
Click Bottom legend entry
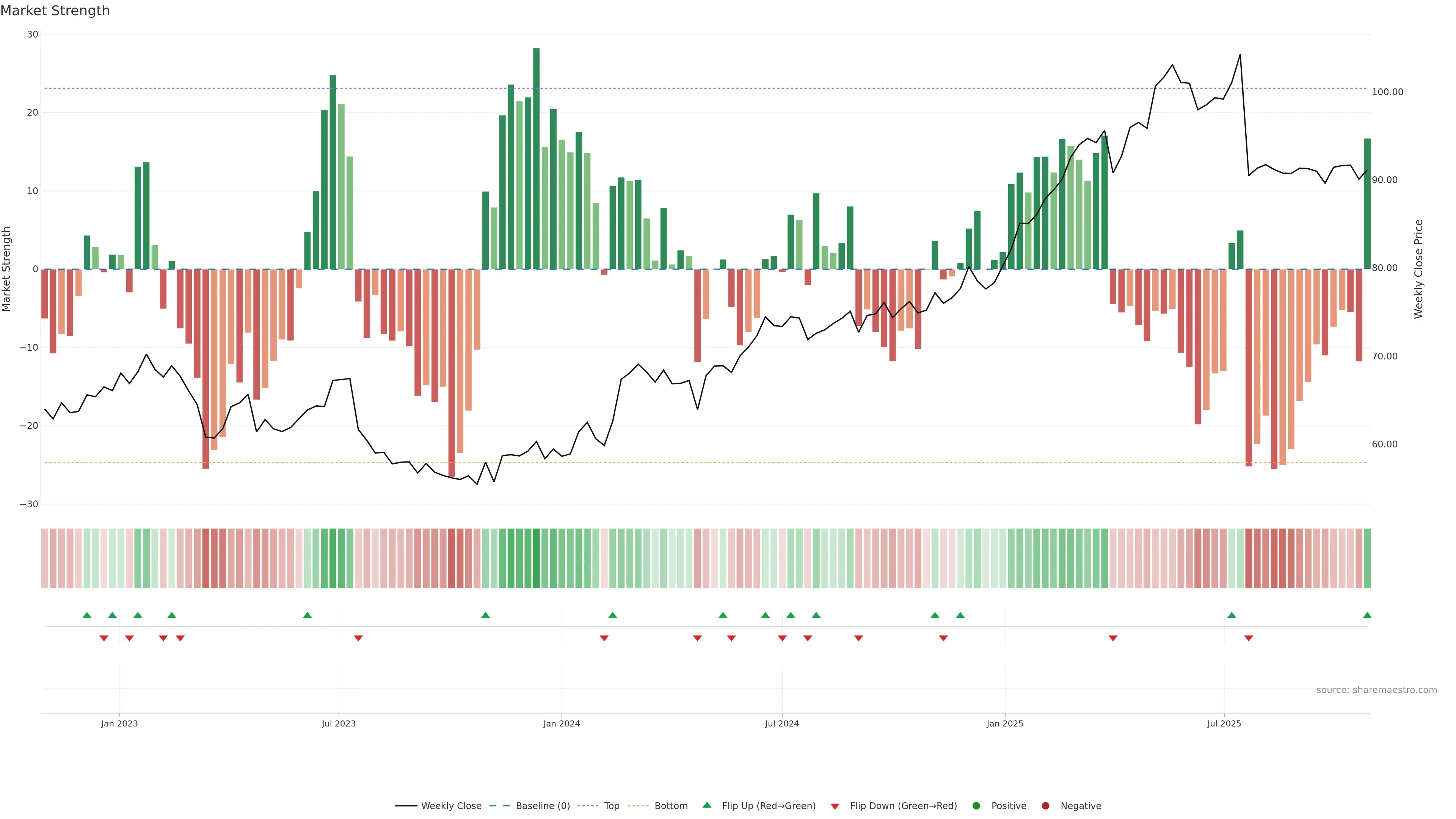[x=658, y=805]
